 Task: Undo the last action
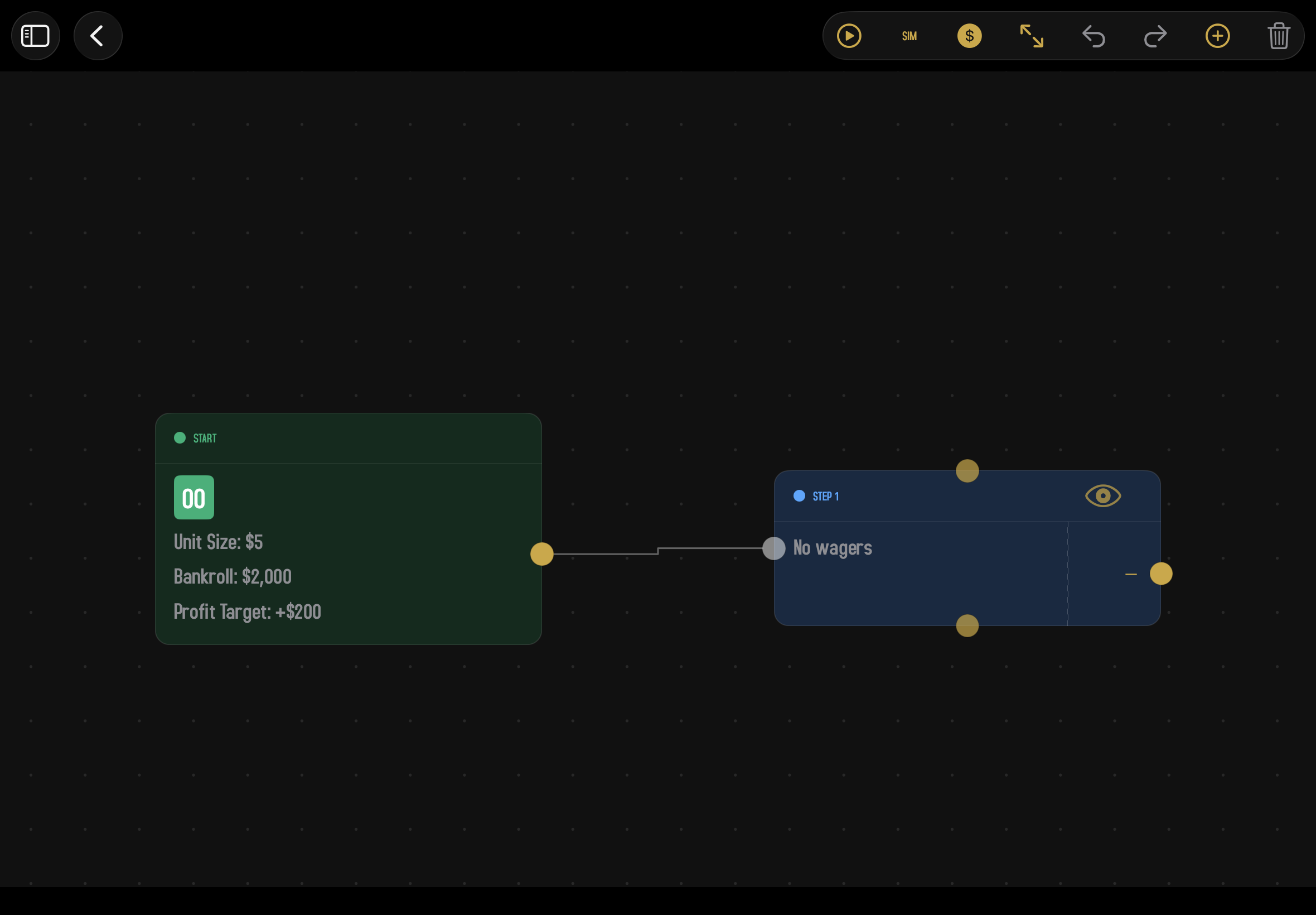click(1093, 36)
